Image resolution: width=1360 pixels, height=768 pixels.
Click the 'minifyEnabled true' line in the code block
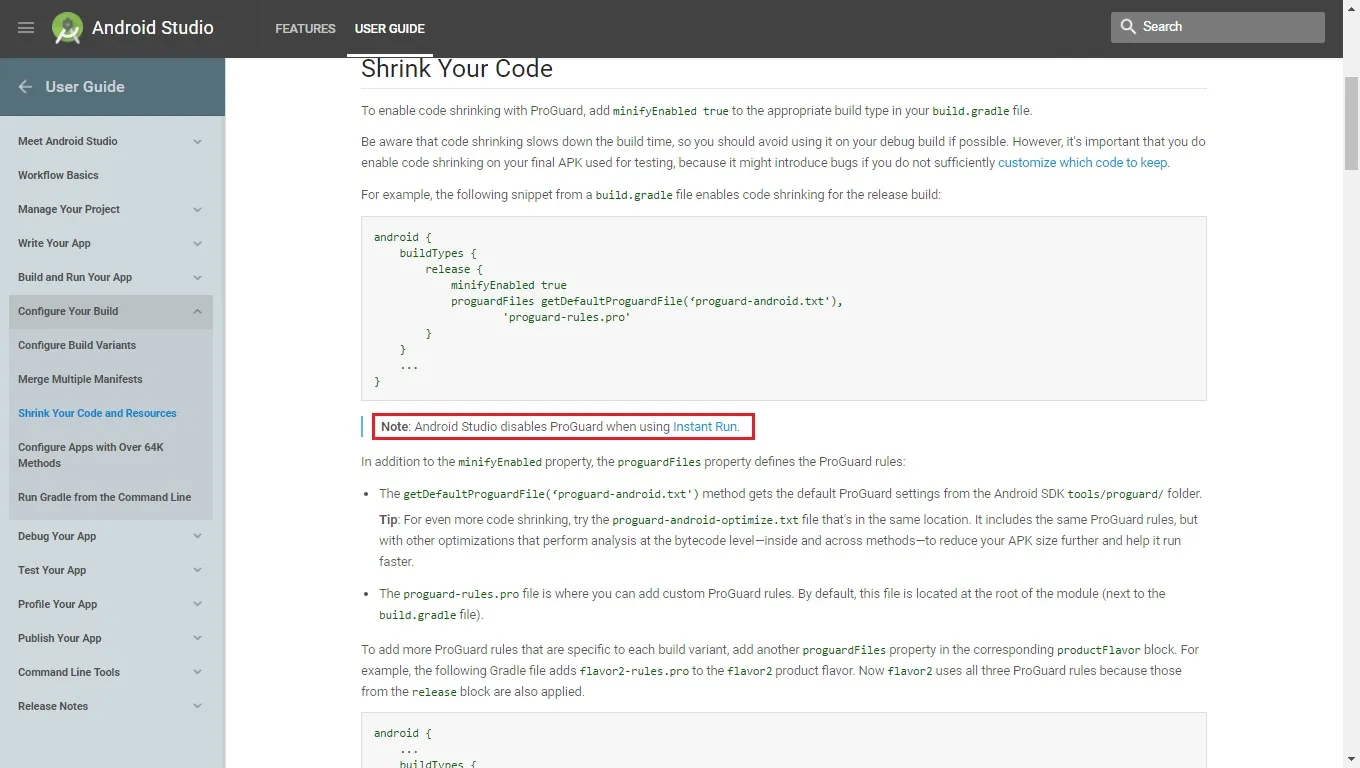click(509, 285)
